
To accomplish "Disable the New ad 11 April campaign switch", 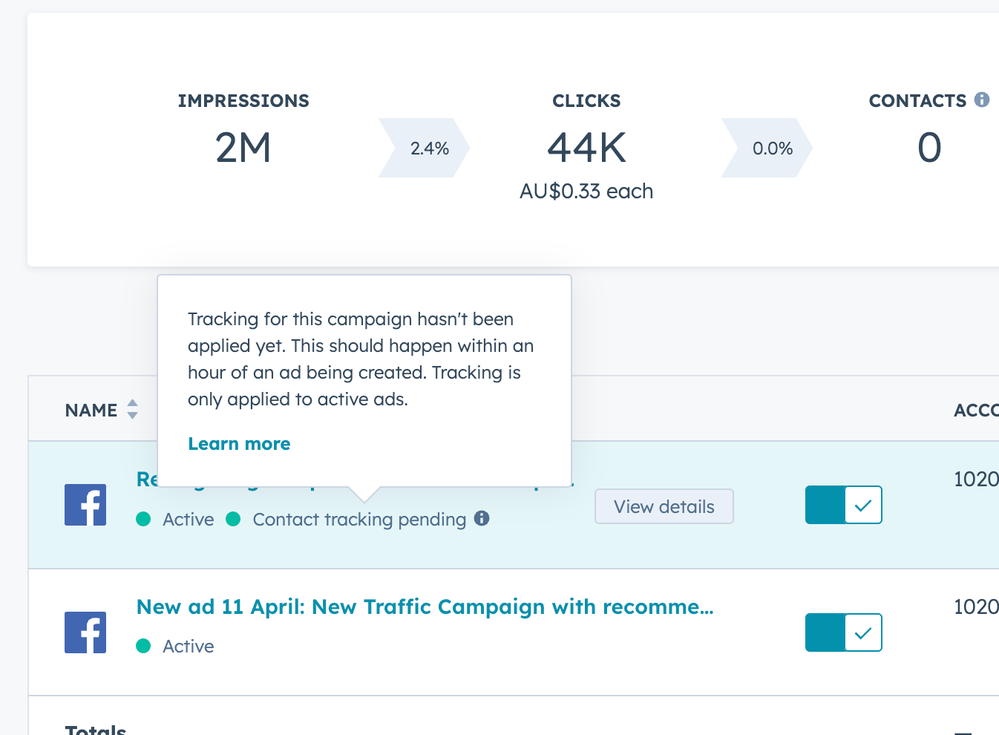I will [x=843, y=632].
